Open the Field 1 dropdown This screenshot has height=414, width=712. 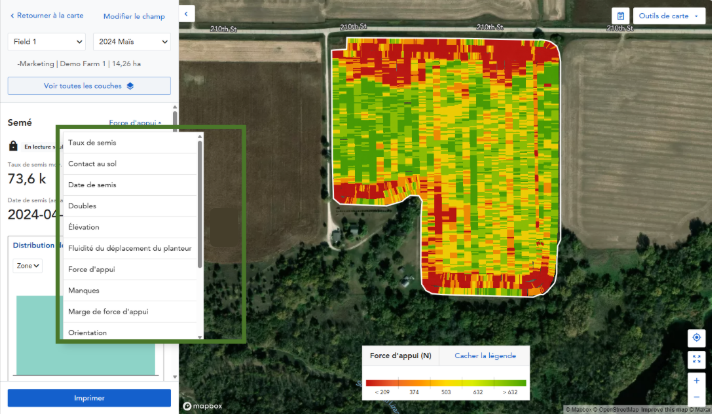(x=47, y=42)
